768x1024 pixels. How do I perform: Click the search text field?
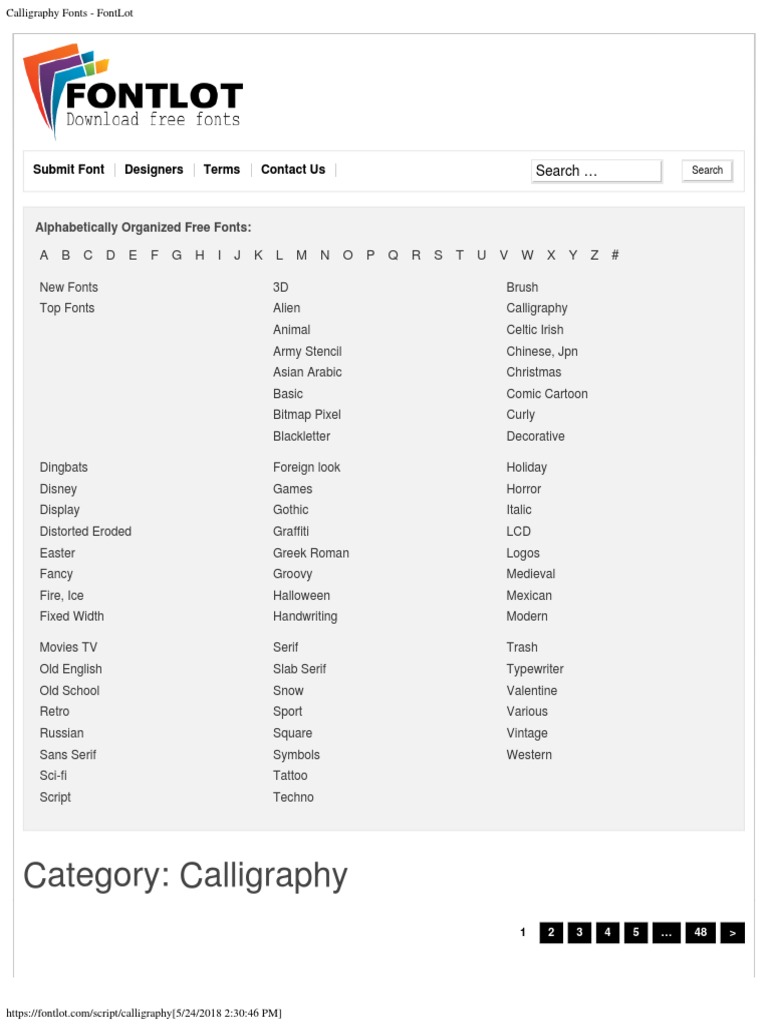596,171
